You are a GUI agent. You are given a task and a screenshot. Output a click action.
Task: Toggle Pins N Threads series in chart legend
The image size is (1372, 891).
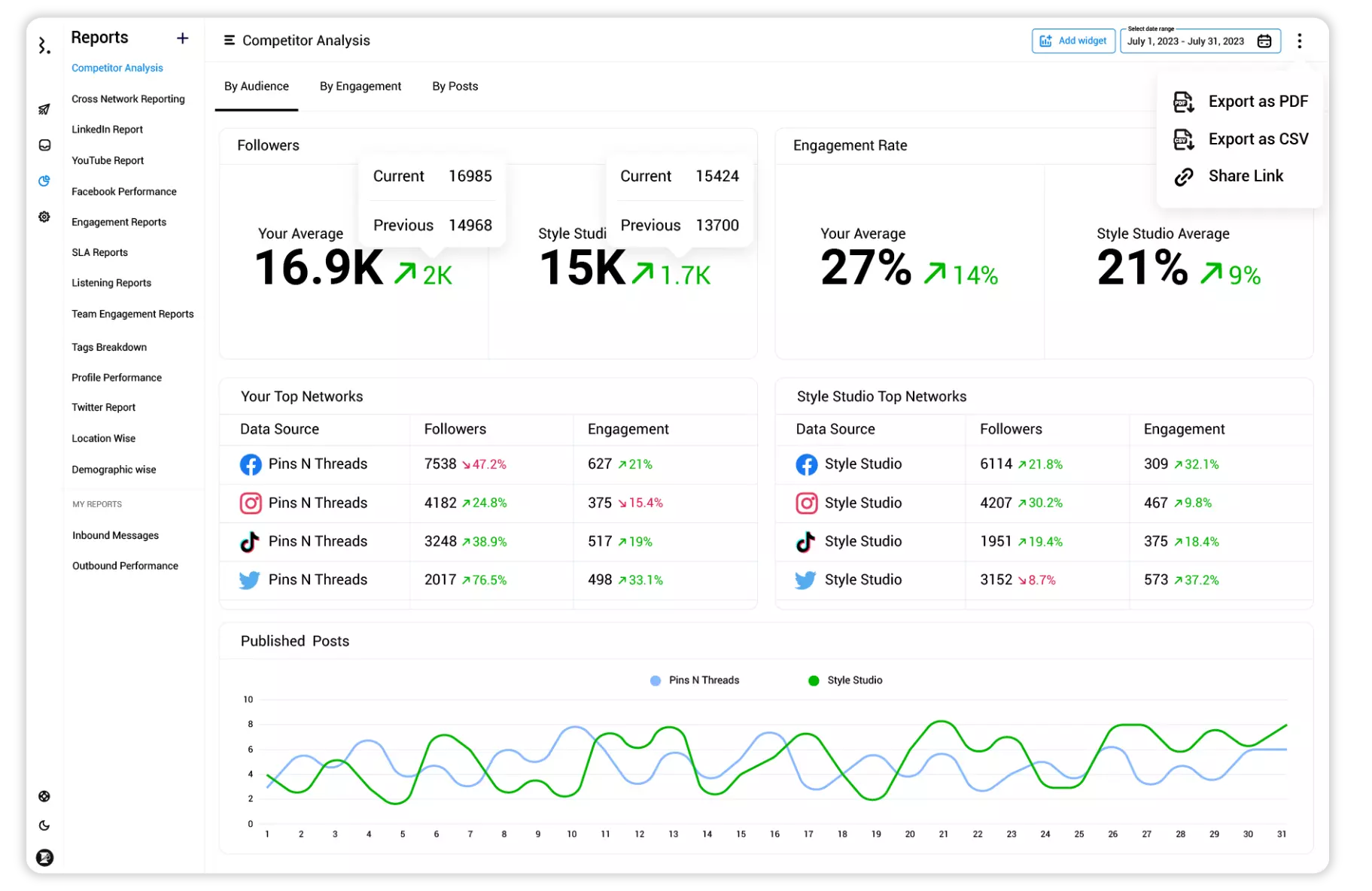(x=694, y=680)
